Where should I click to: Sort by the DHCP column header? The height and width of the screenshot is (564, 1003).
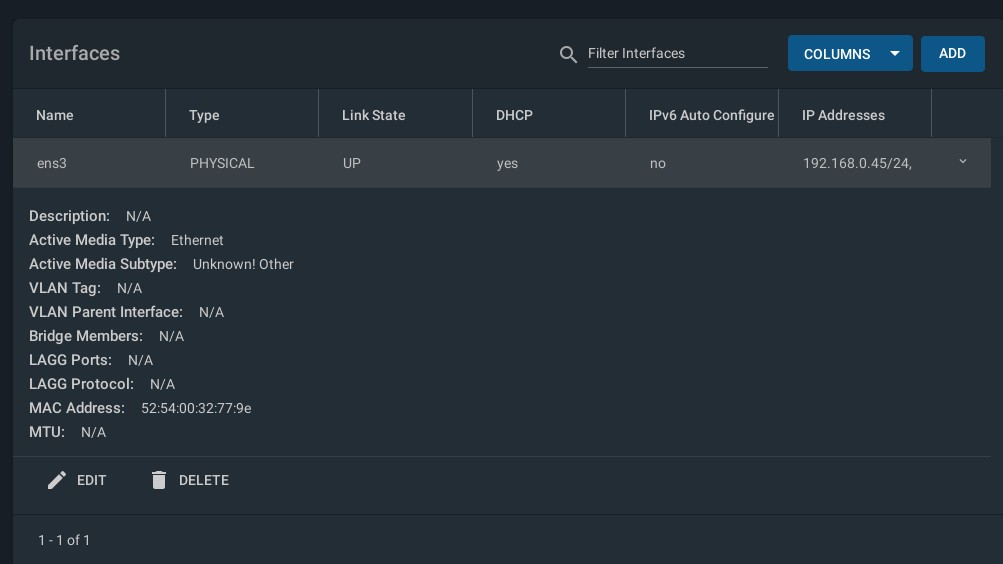(514, 115)
